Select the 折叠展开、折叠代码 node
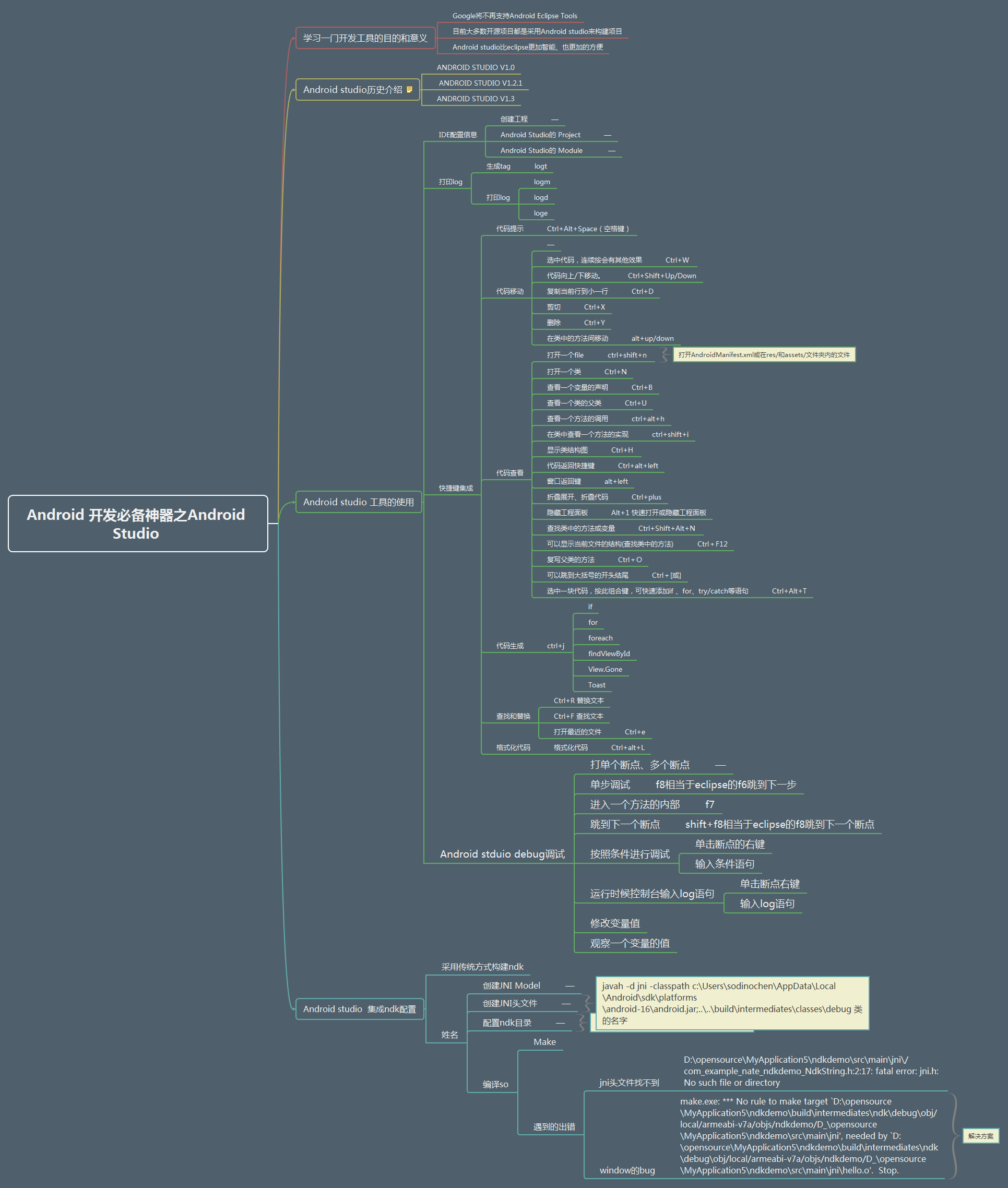The width and height of the screenshot is (1008, 1188). [x=577, y=497]
